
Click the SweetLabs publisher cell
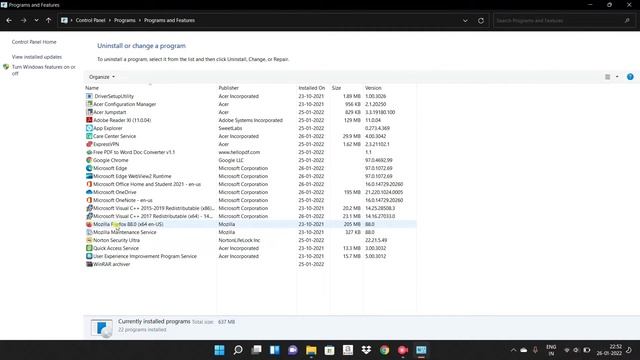click(x=230, y=128)
